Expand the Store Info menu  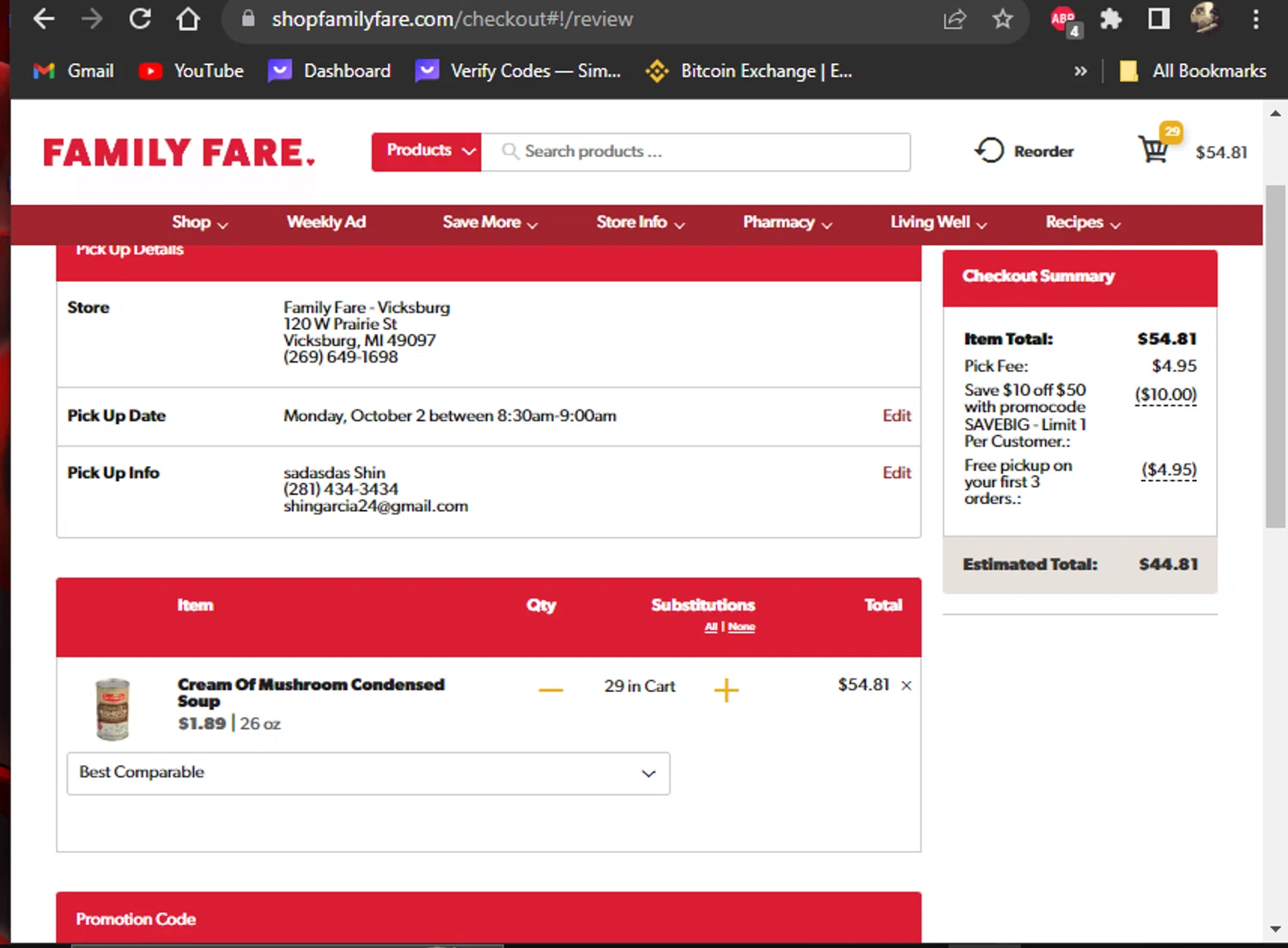(641, 222)
